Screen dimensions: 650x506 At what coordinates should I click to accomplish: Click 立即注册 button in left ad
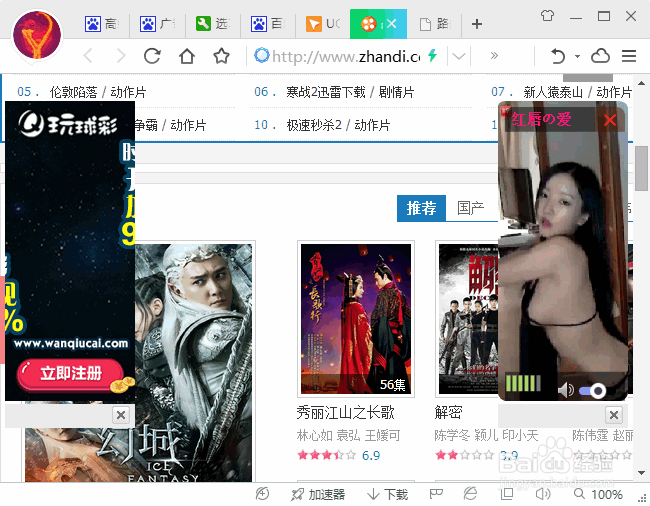[x=71, y=374]
